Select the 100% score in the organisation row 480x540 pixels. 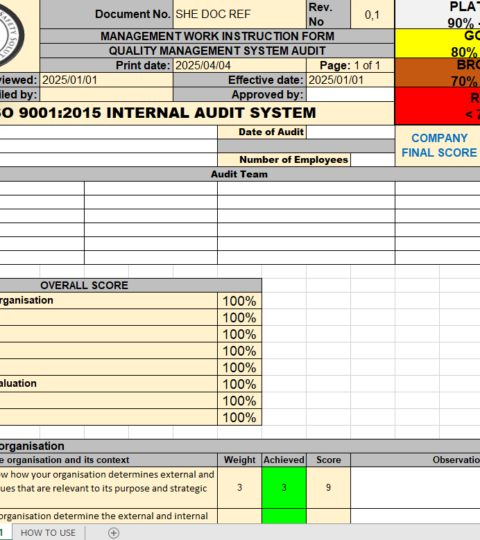point(240,301)
